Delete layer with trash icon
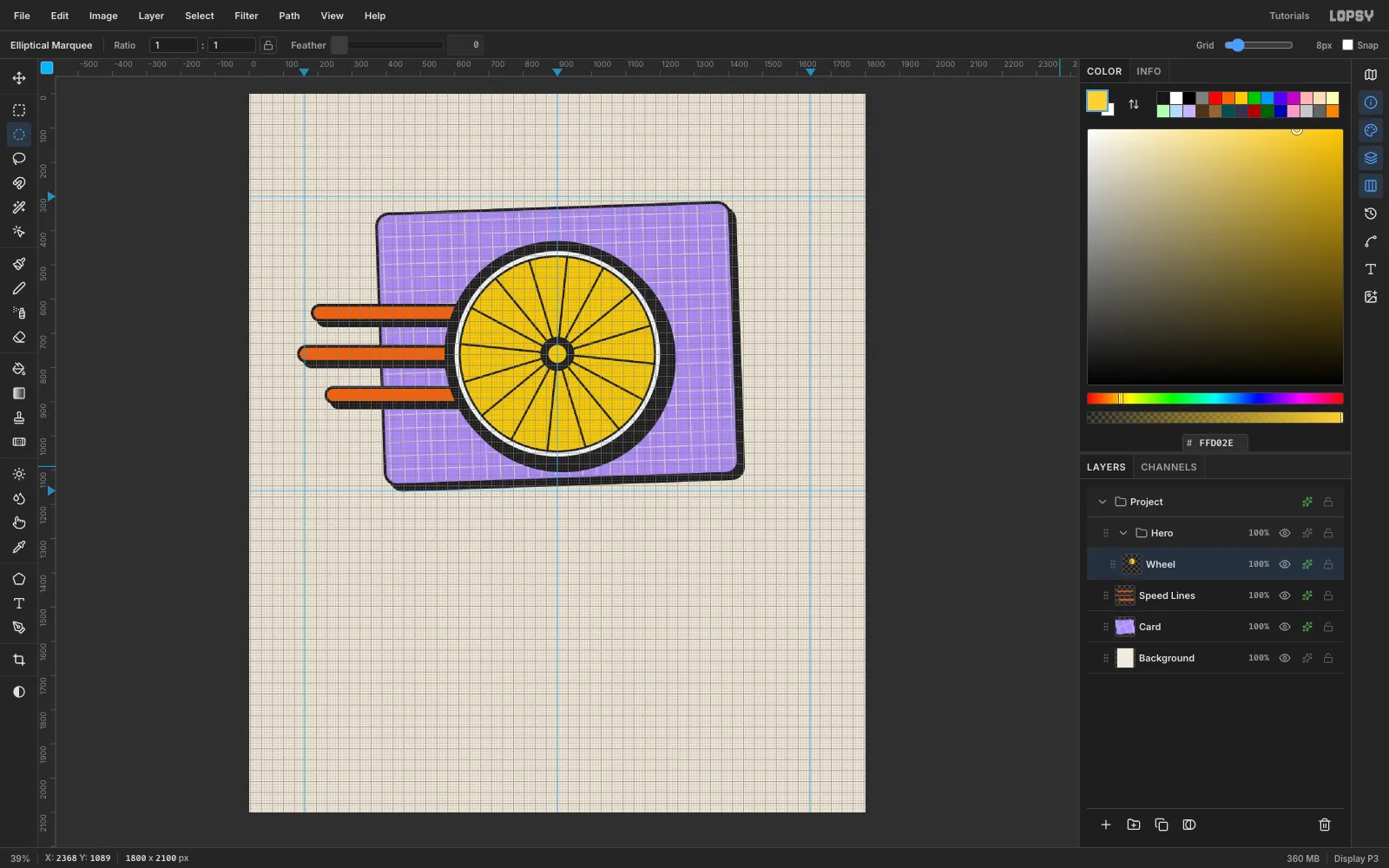Image resolution: width=1389 pixels, height=868 pixels. tap(1325, 825)
